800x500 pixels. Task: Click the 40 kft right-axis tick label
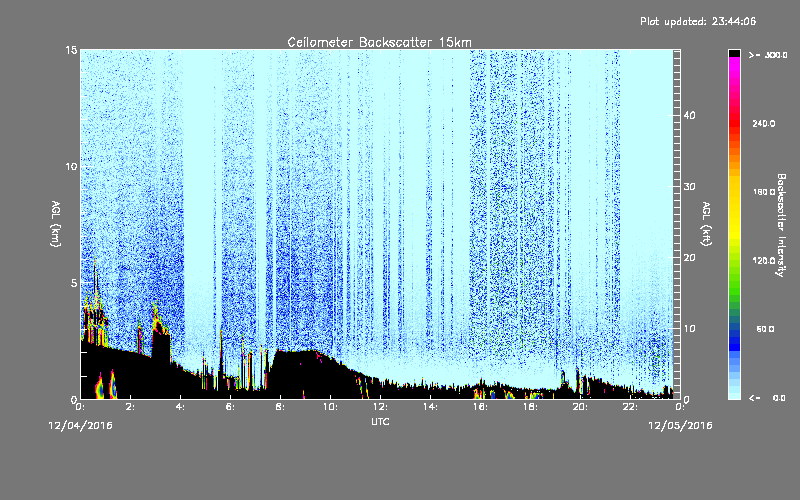(689, 115)
